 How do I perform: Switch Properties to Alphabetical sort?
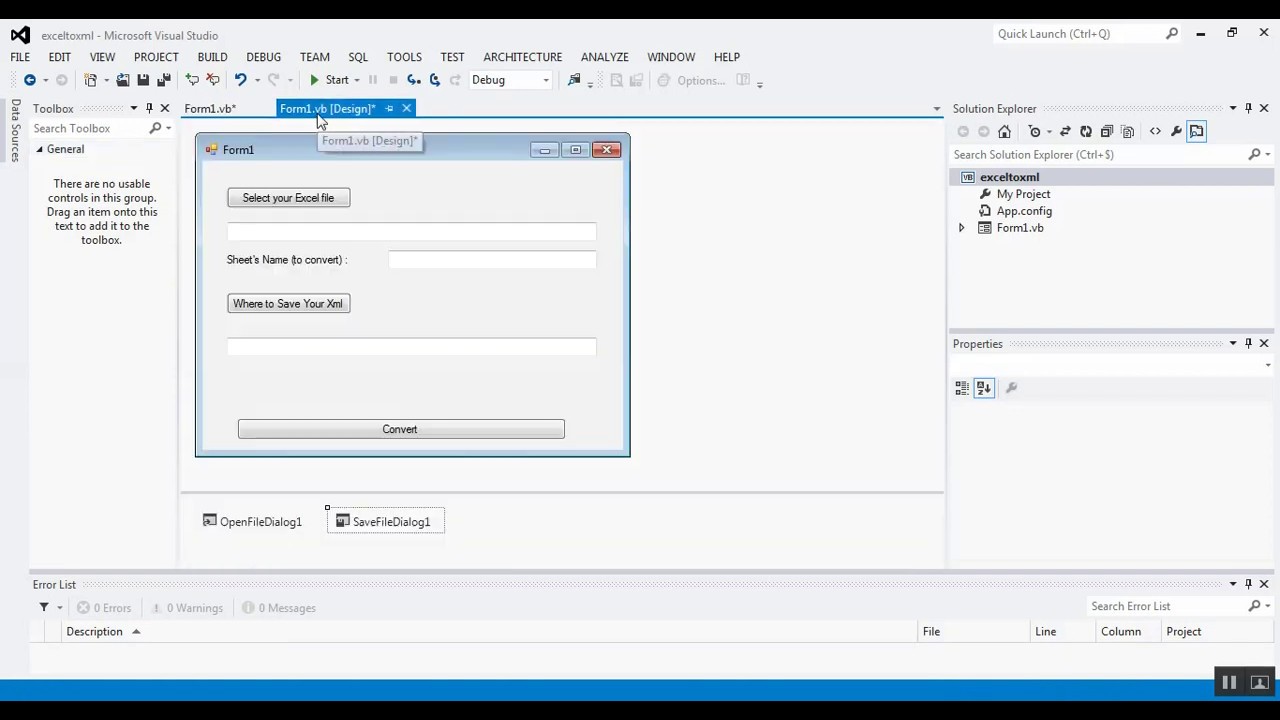tap(984, 388)
